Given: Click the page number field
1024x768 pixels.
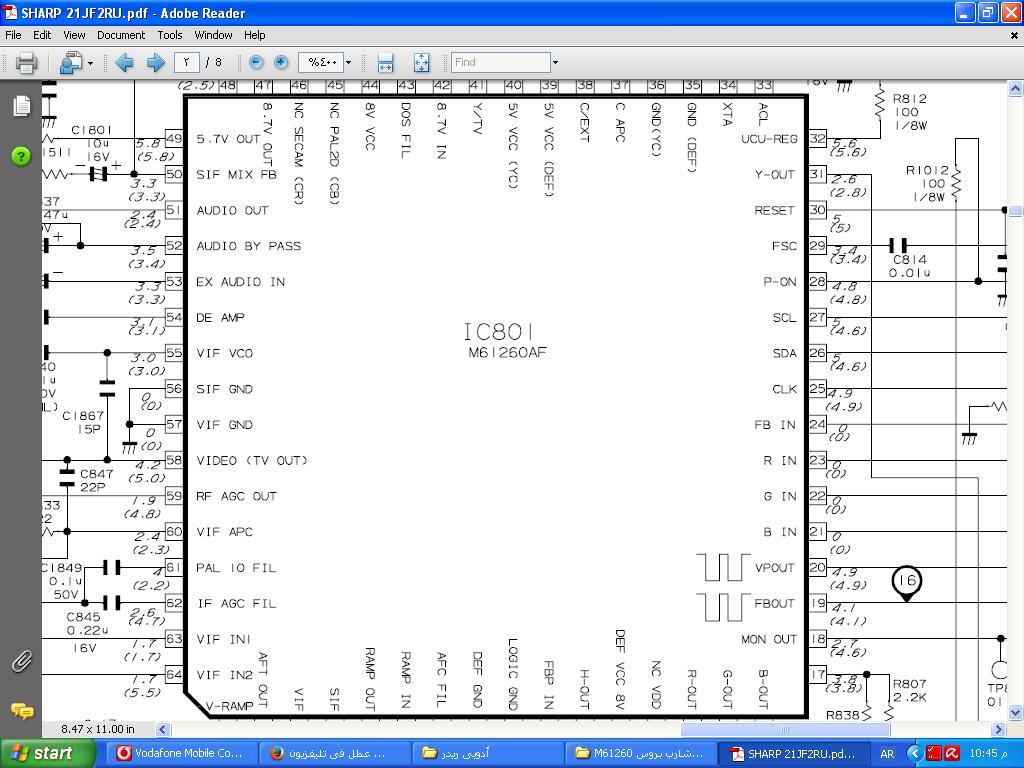Looking at the screenshot, I should (x=187, y=63).
